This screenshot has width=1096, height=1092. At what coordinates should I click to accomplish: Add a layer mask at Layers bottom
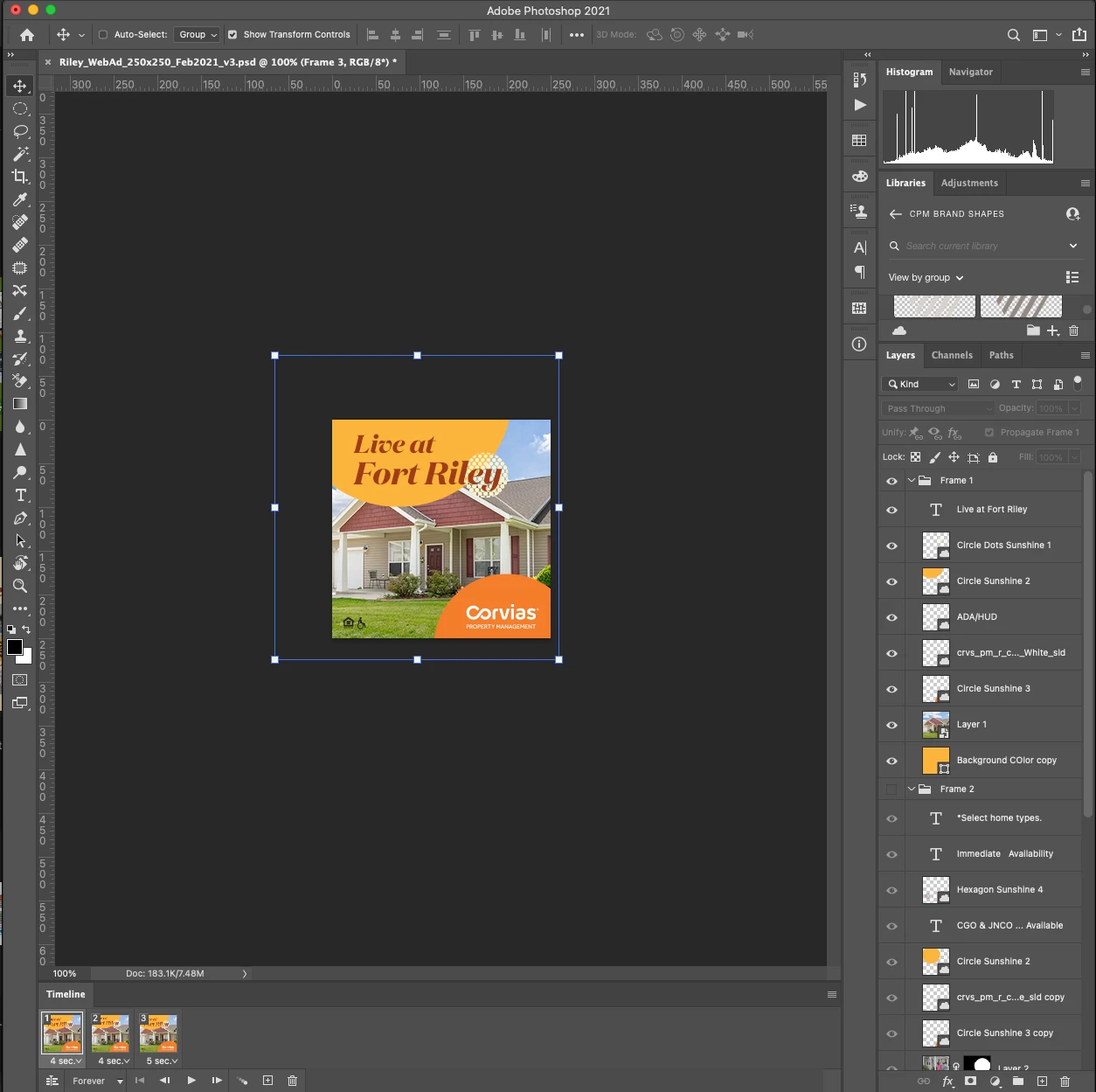[x=970, y=1082]
